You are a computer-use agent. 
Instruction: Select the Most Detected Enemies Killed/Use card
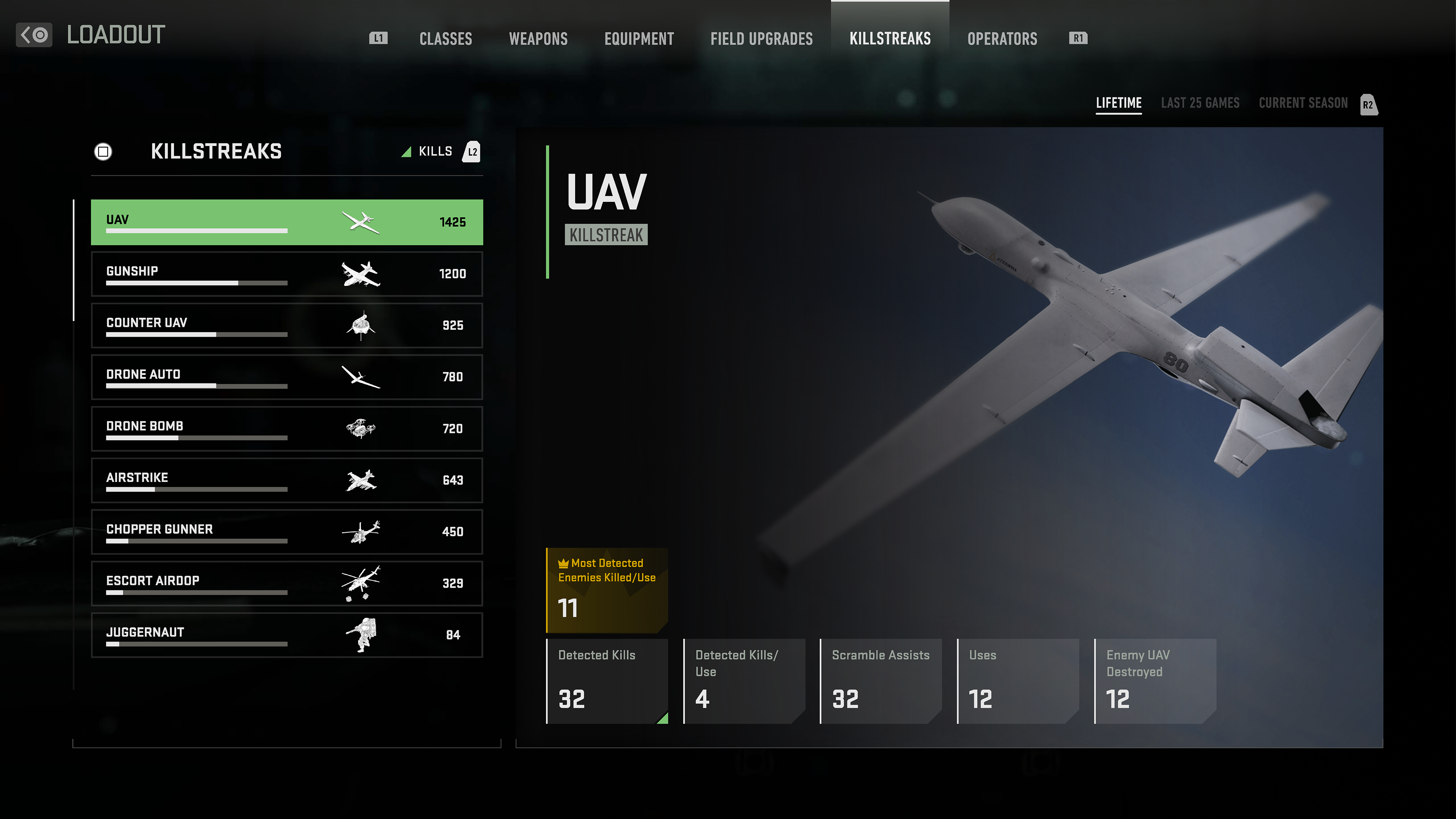pyautogui.click(x=607, y=590)
